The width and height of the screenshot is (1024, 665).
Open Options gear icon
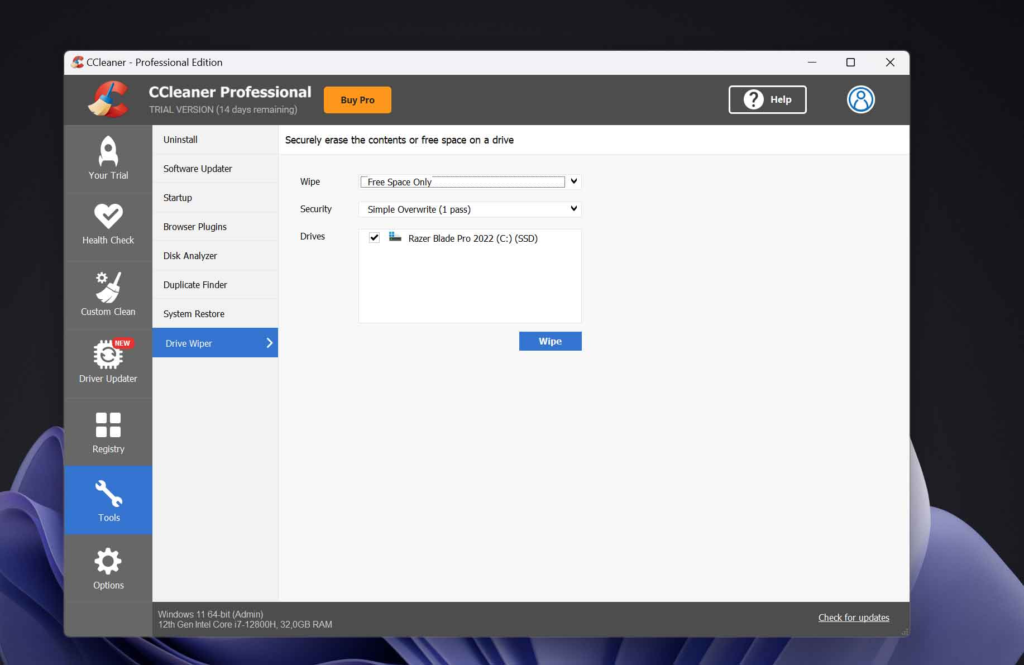point(108,561)
